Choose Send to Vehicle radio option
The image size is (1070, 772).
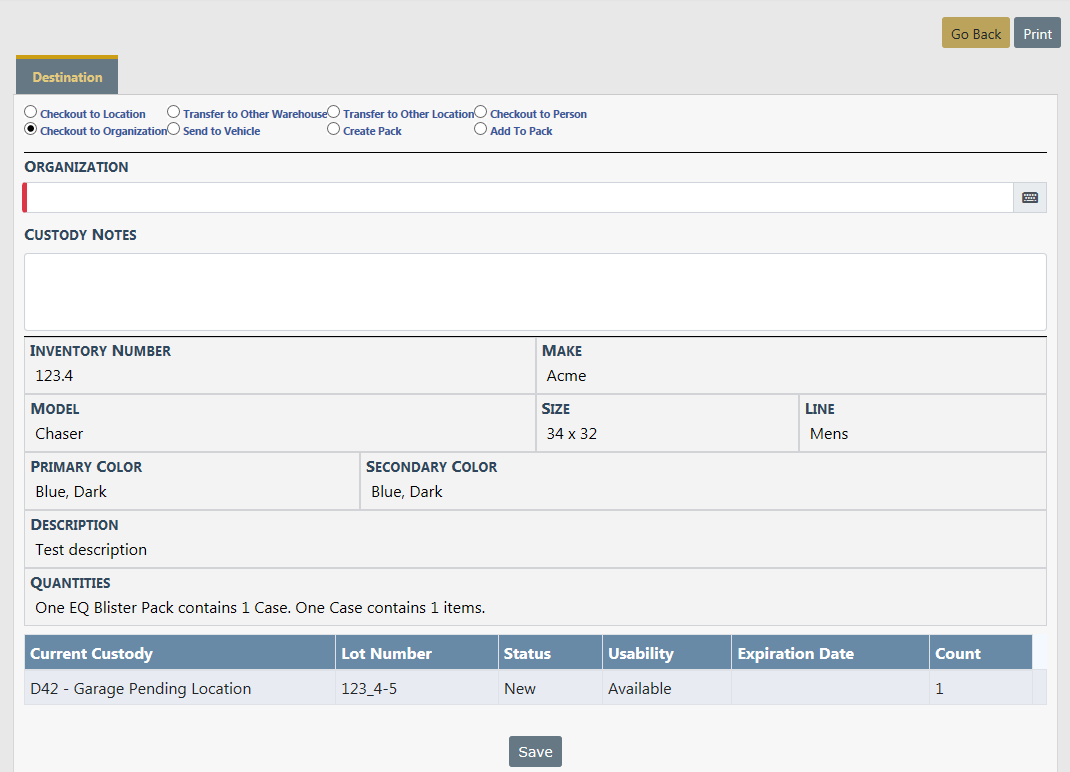(174, 130)
